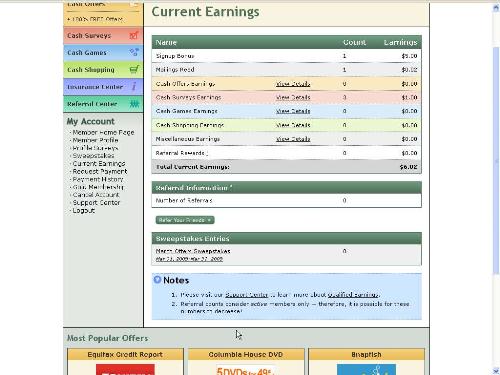Open the Support Center sidebar link
This screenshot has width=500, height=375.
pyautogui.click(x=96, y=203)
